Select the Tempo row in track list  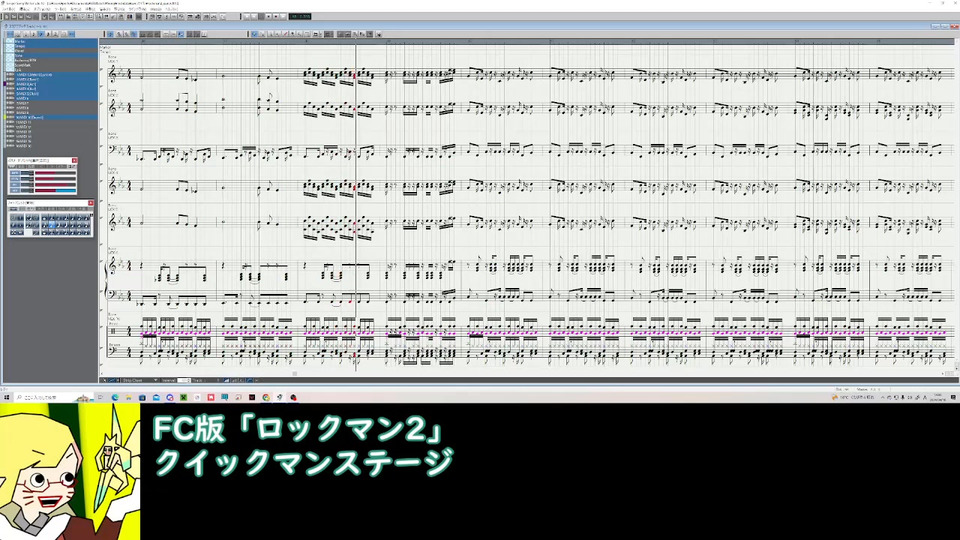[x=52, y=46]
